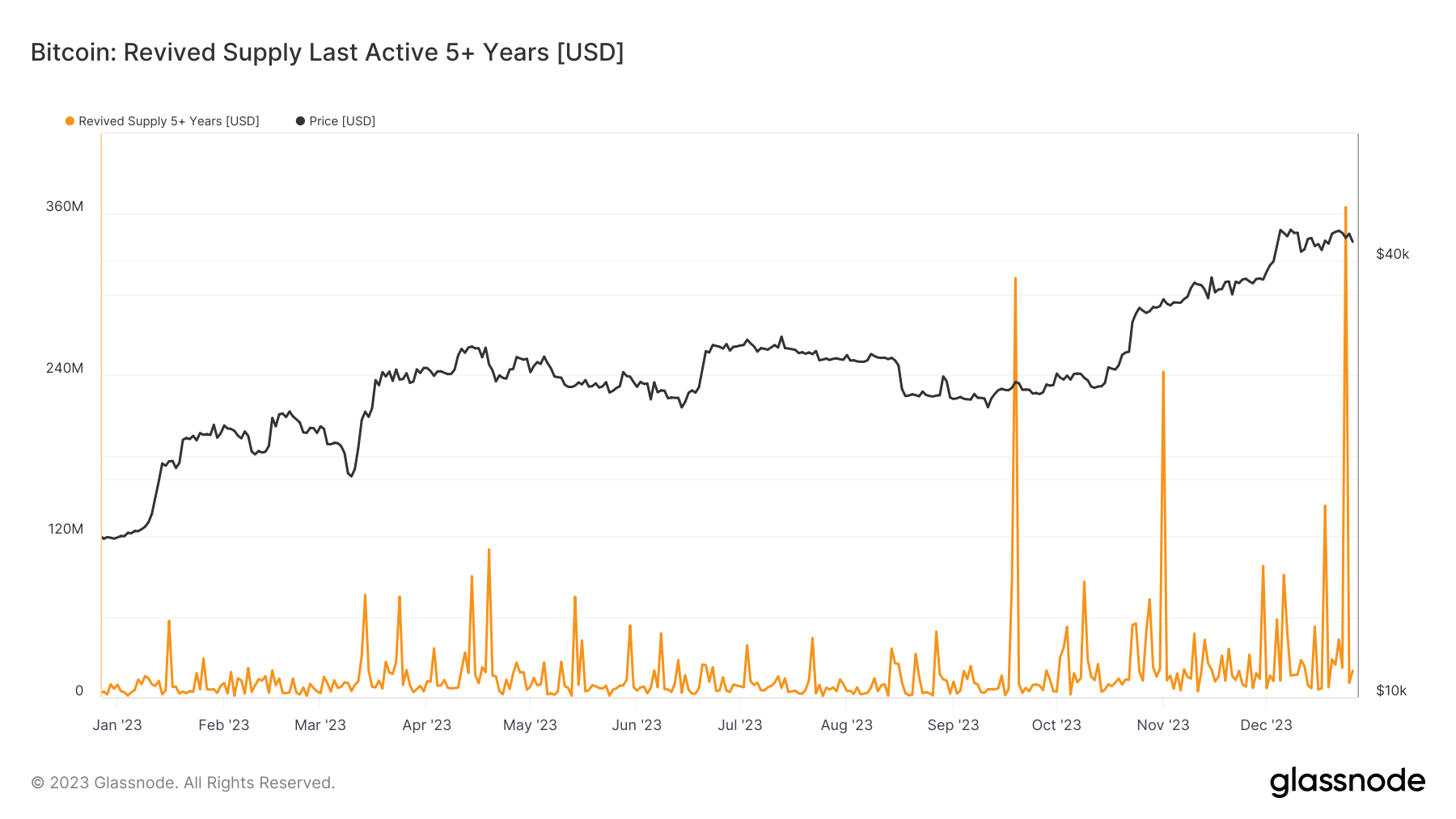Click the orange Revived Supply legend dot
Image resolution: width=1456 pixels, height=819 pixels.
(70, 121)
